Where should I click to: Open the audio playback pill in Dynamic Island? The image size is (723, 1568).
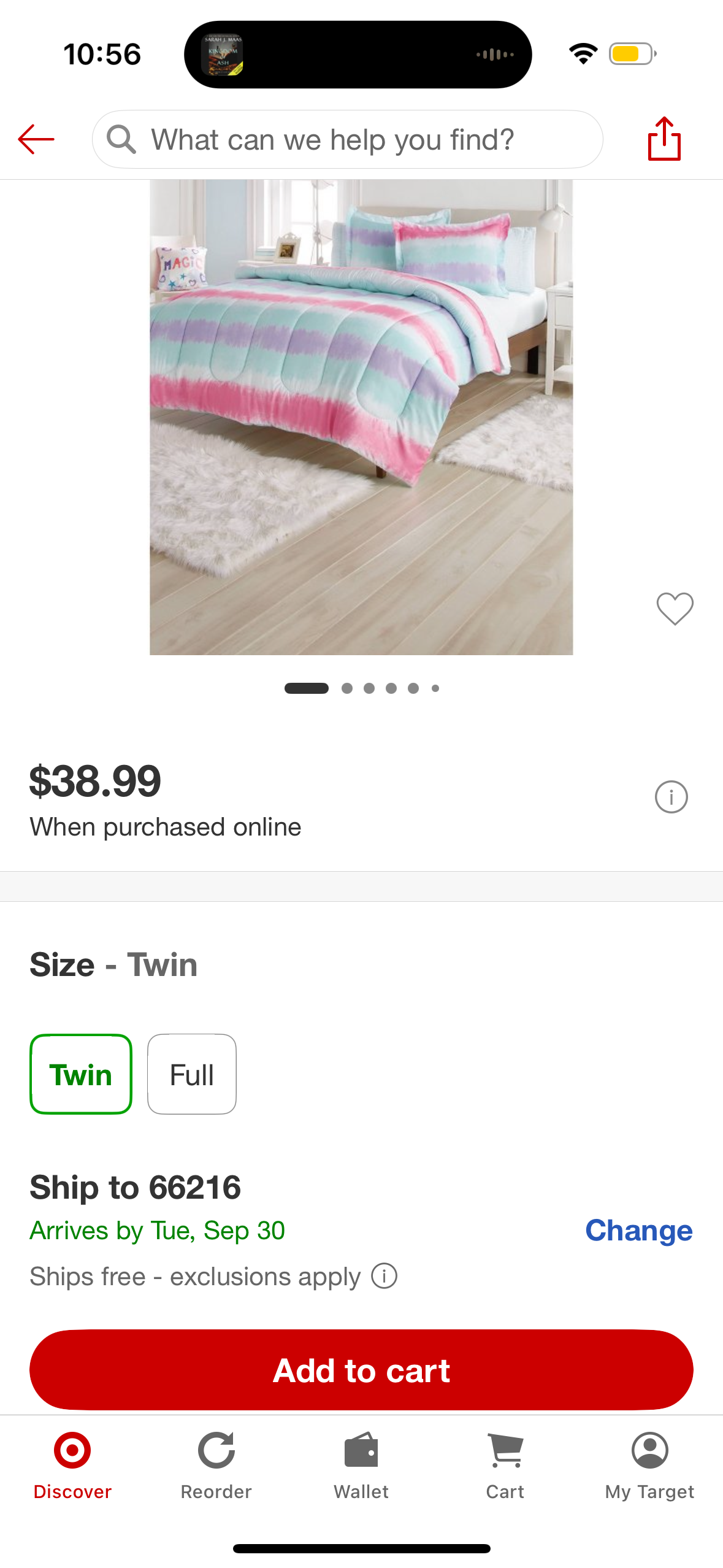(x=358, y=55)
